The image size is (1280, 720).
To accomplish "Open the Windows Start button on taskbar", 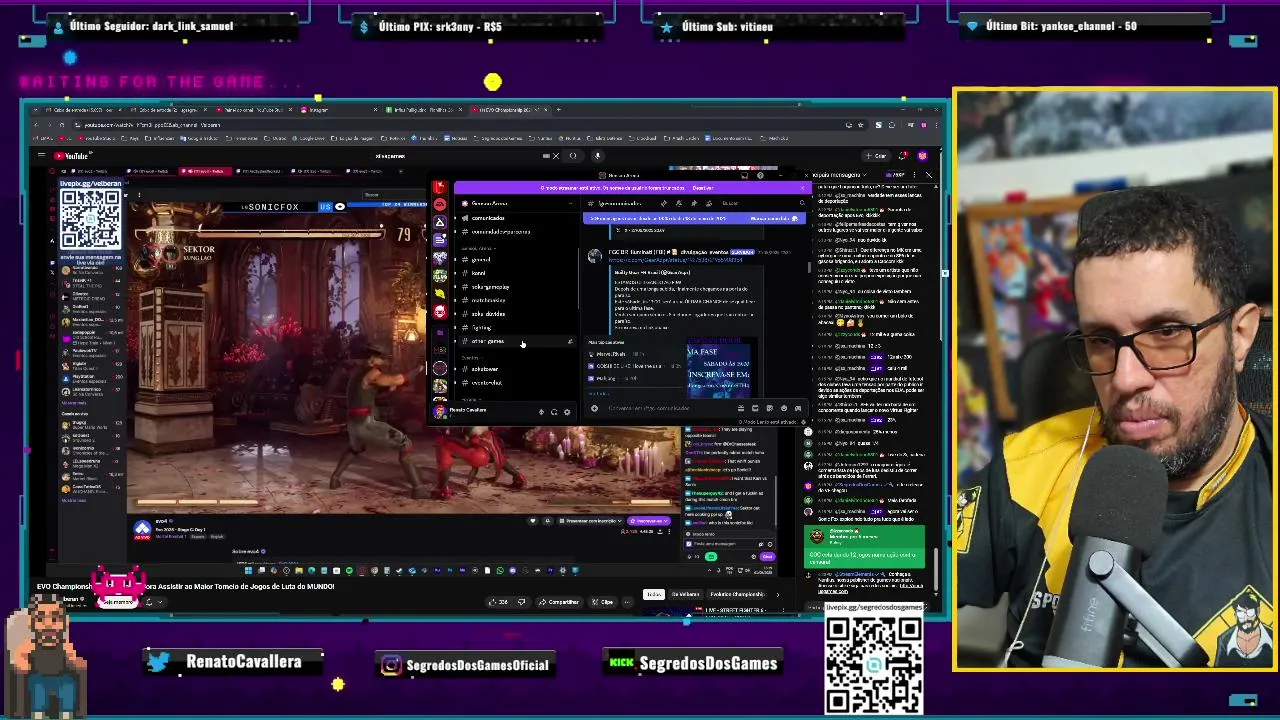I will click(248, 571).
